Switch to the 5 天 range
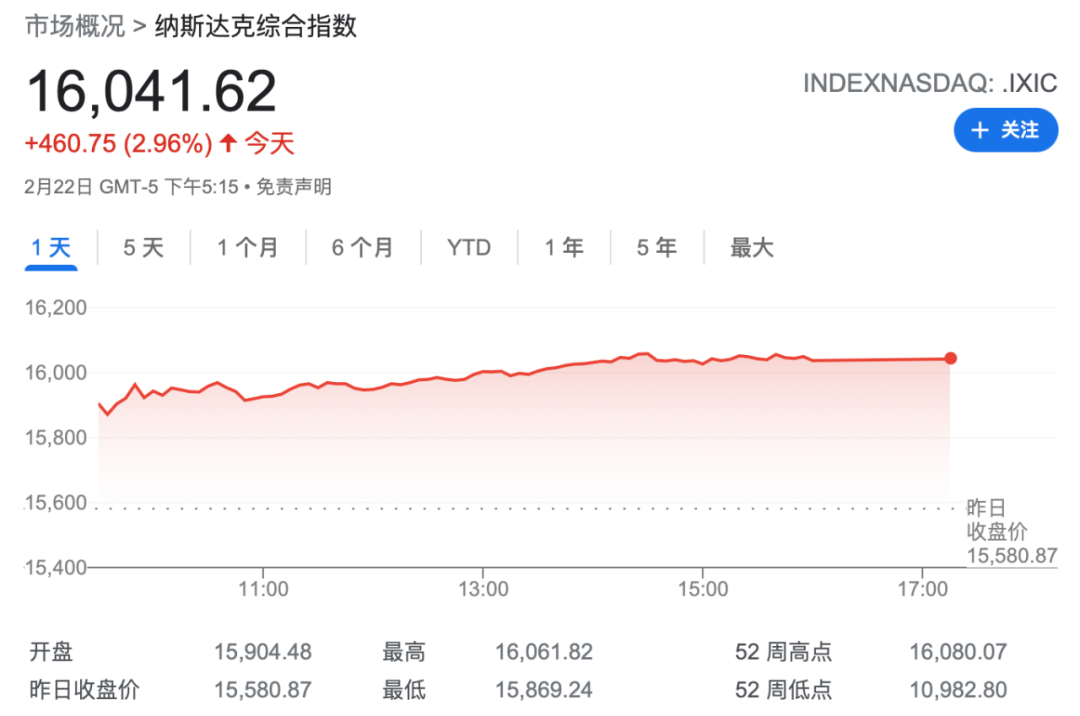Viewport: 1080px width, 716px height. click(143, 247)
